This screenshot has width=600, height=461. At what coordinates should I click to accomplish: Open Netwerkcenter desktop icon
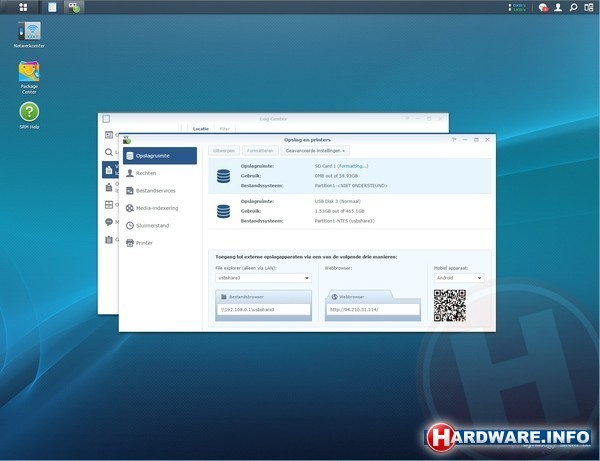tap(29, 35)
